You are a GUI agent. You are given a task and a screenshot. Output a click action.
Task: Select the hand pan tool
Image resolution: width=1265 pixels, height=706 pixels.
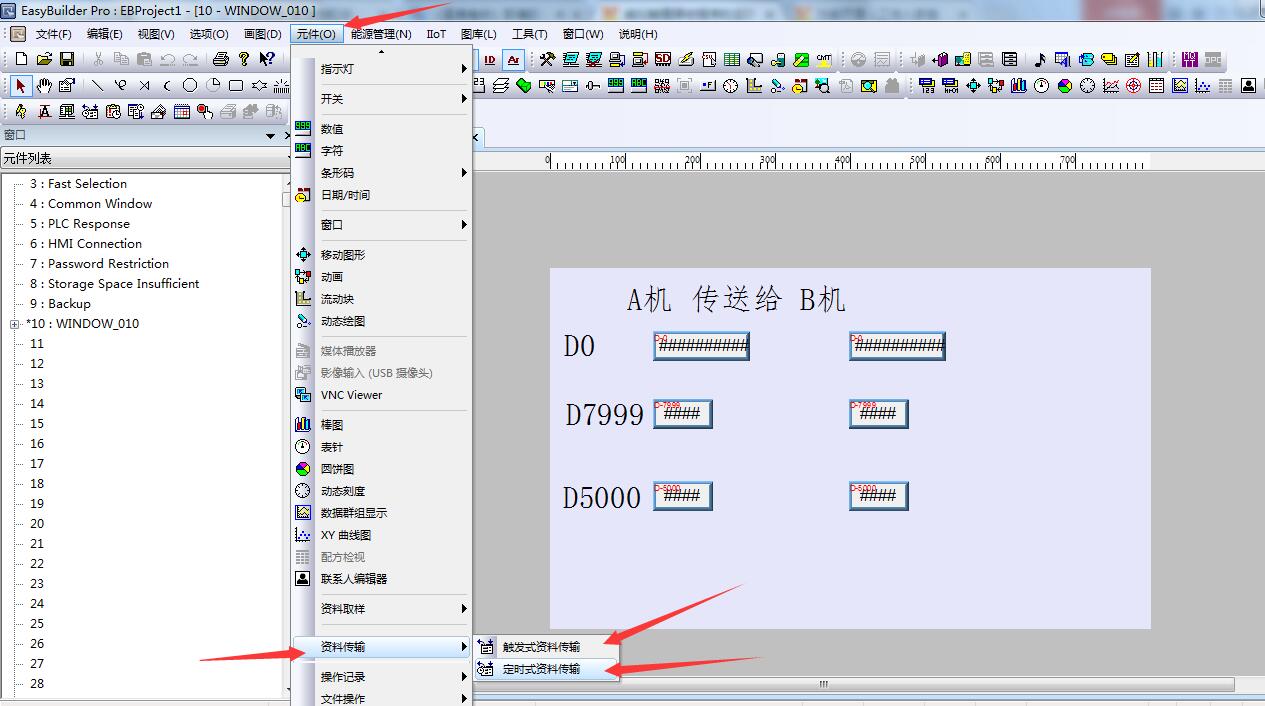coord(44,86)
